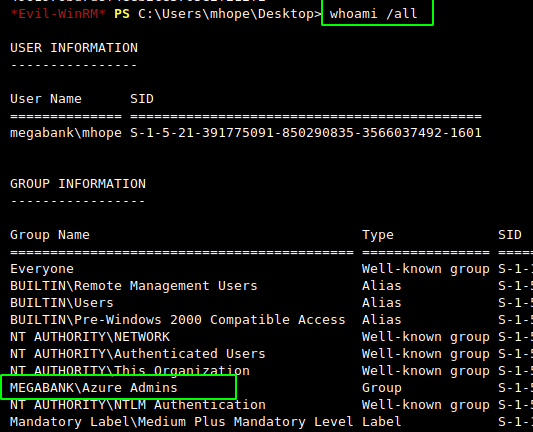
Task: Click the 'Type' column header
Action: click(x=378, y=235)
